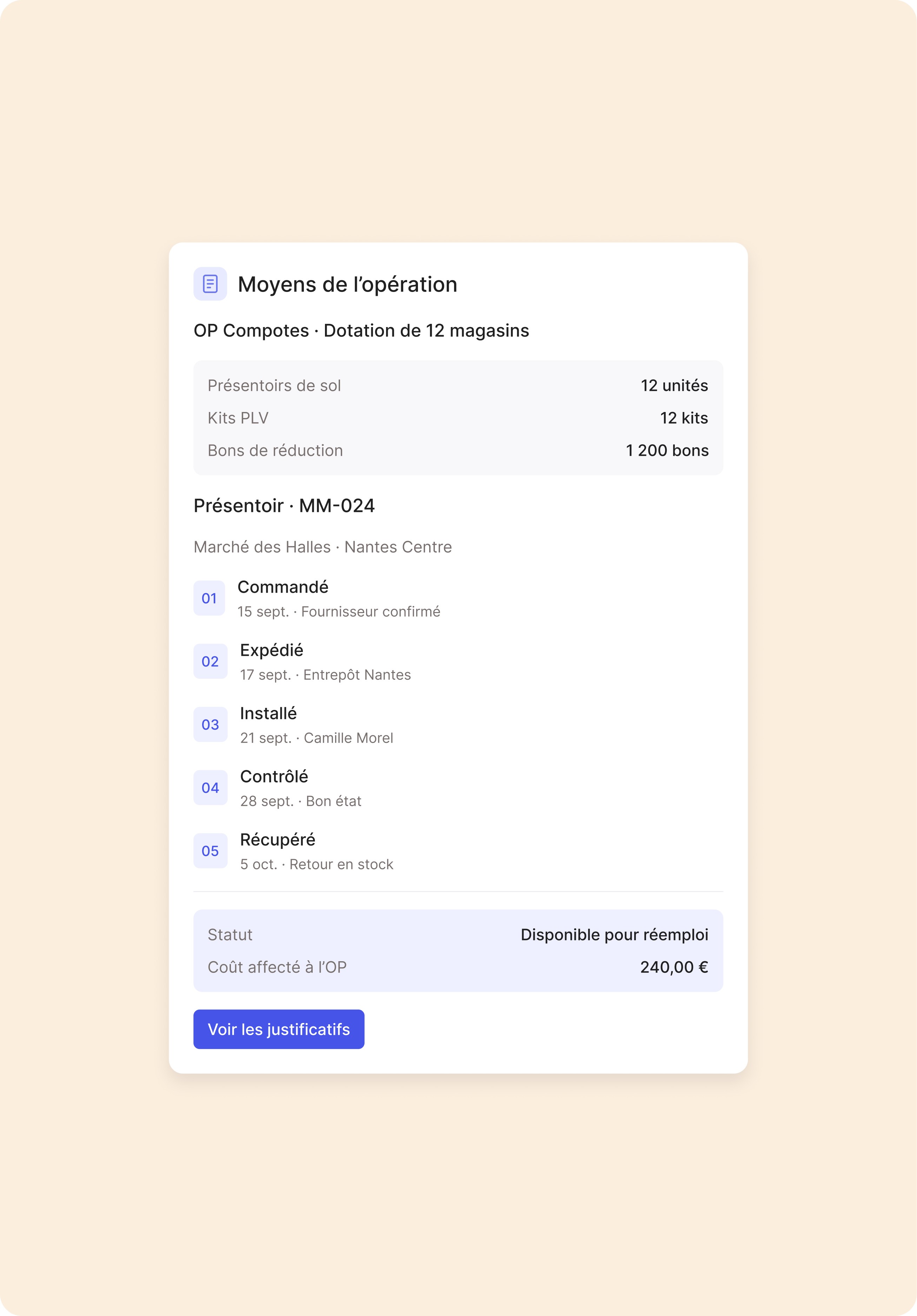Screen dimensions: 917x1316
Task: Click the 240,00 € cost value
Action: click(674, 968)
